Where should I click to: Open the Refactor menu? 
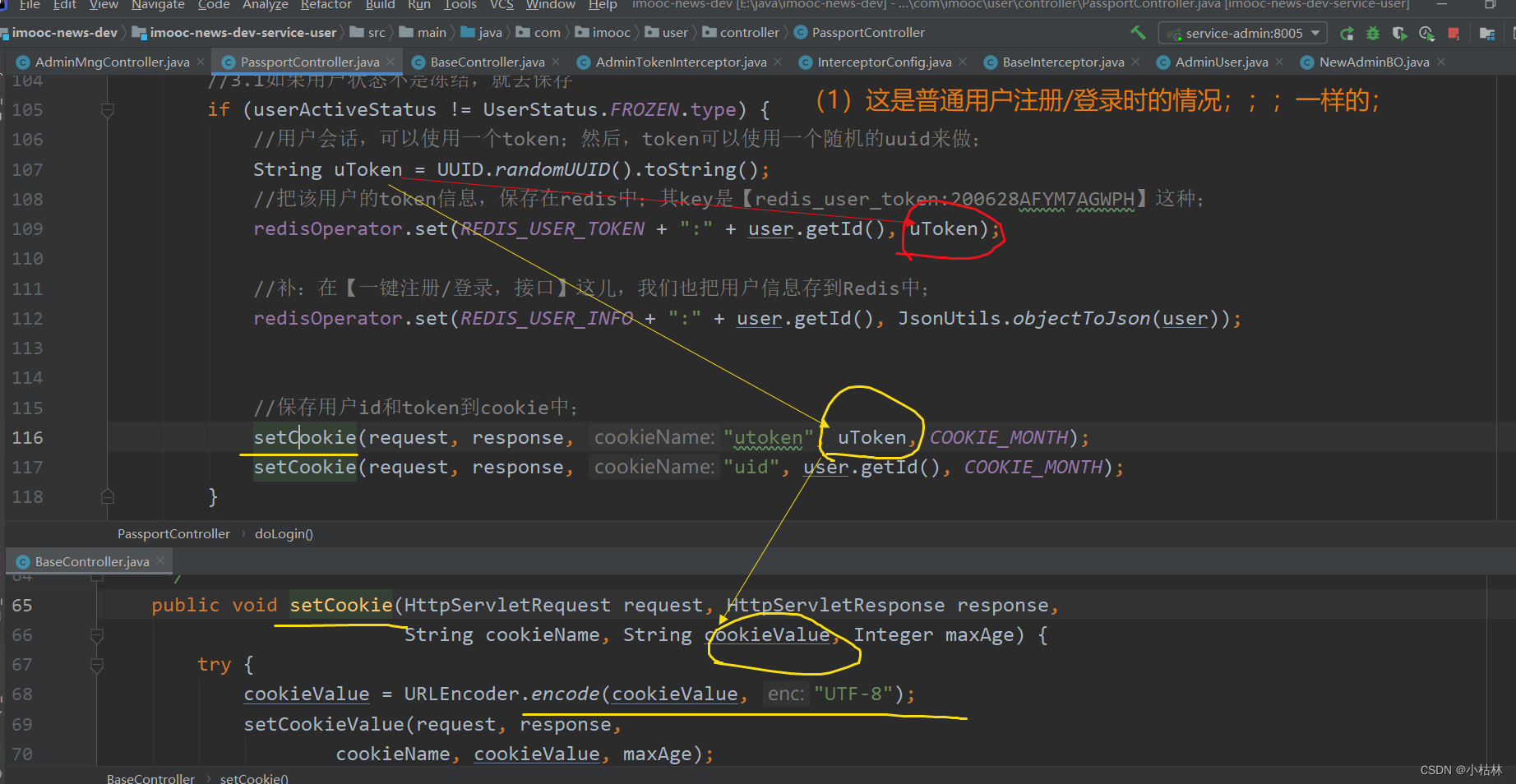click(326, 6)
